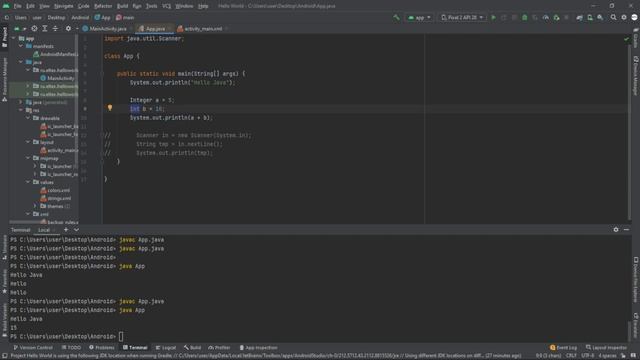
Task: Open project panel options gear
Action: coord(68,29)
